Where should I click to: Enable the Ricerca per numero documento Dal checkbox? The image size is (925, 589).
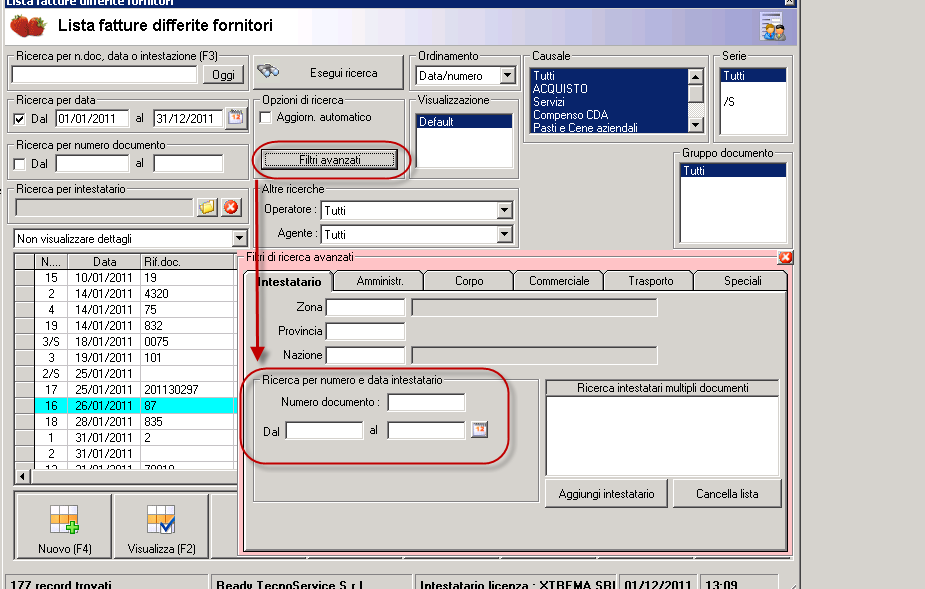pyautogui.click(x=19, y=163)
